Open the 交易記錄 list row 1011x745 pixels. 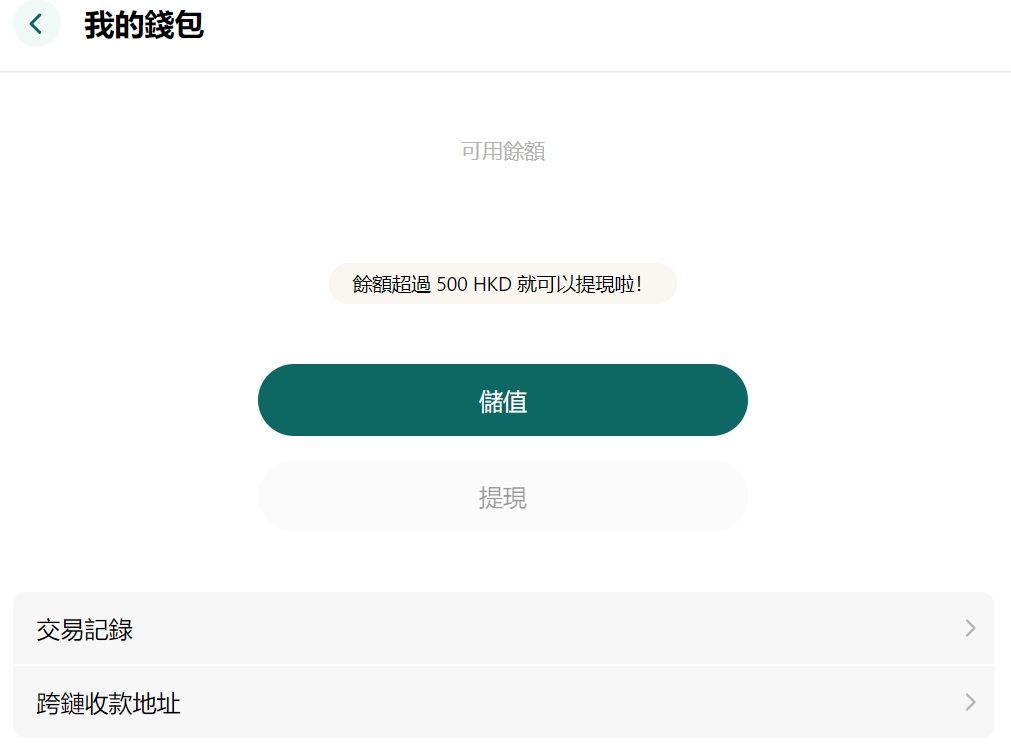click(503, 628)
